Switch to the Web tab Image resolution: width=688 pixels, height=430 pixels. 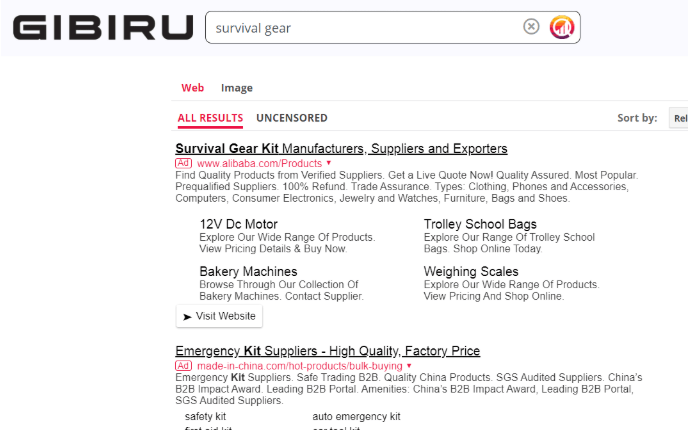pyautogui.click(x=193, y=88)
